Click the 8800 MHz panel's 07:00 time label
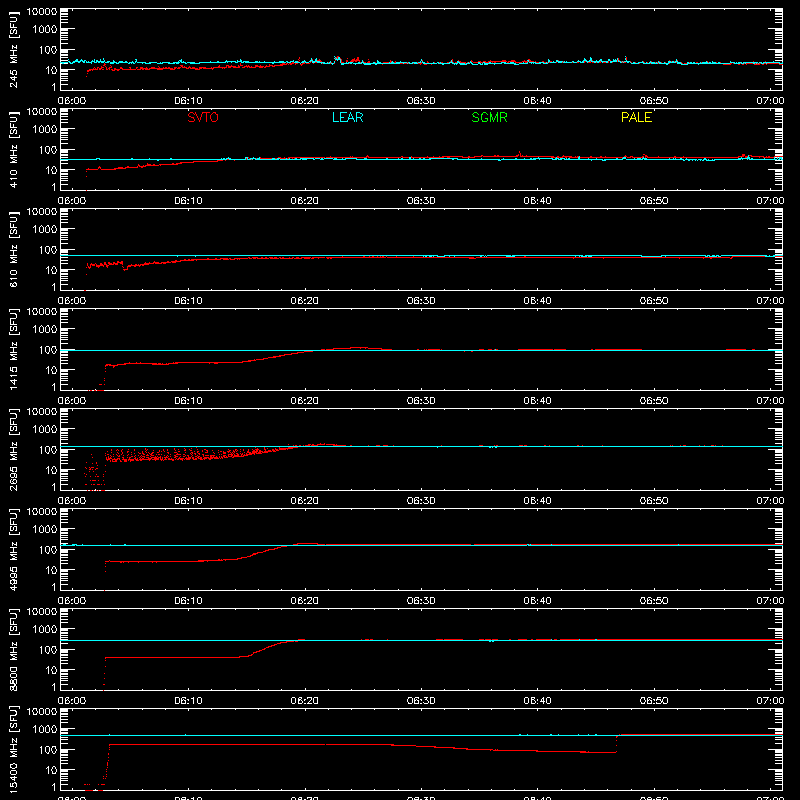Screen dimensions: 800x800 coord(770,701)
